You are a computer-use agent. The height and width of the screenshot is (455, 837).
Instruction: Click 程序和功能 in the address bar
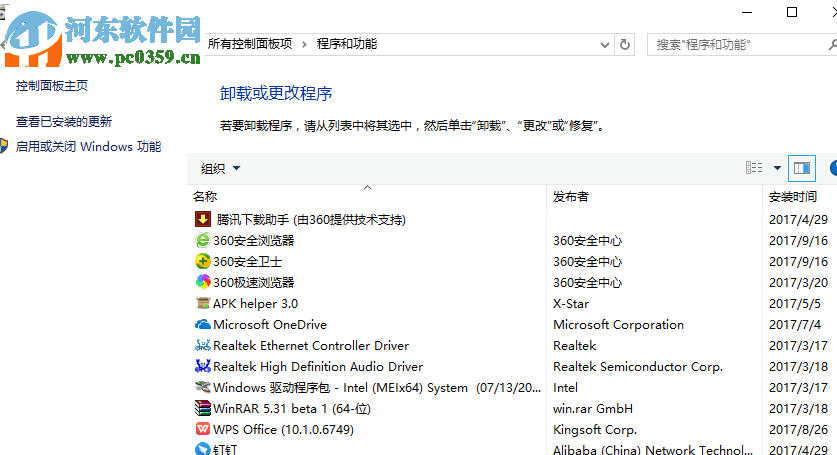pyautogui.click(x=347, y=44)
